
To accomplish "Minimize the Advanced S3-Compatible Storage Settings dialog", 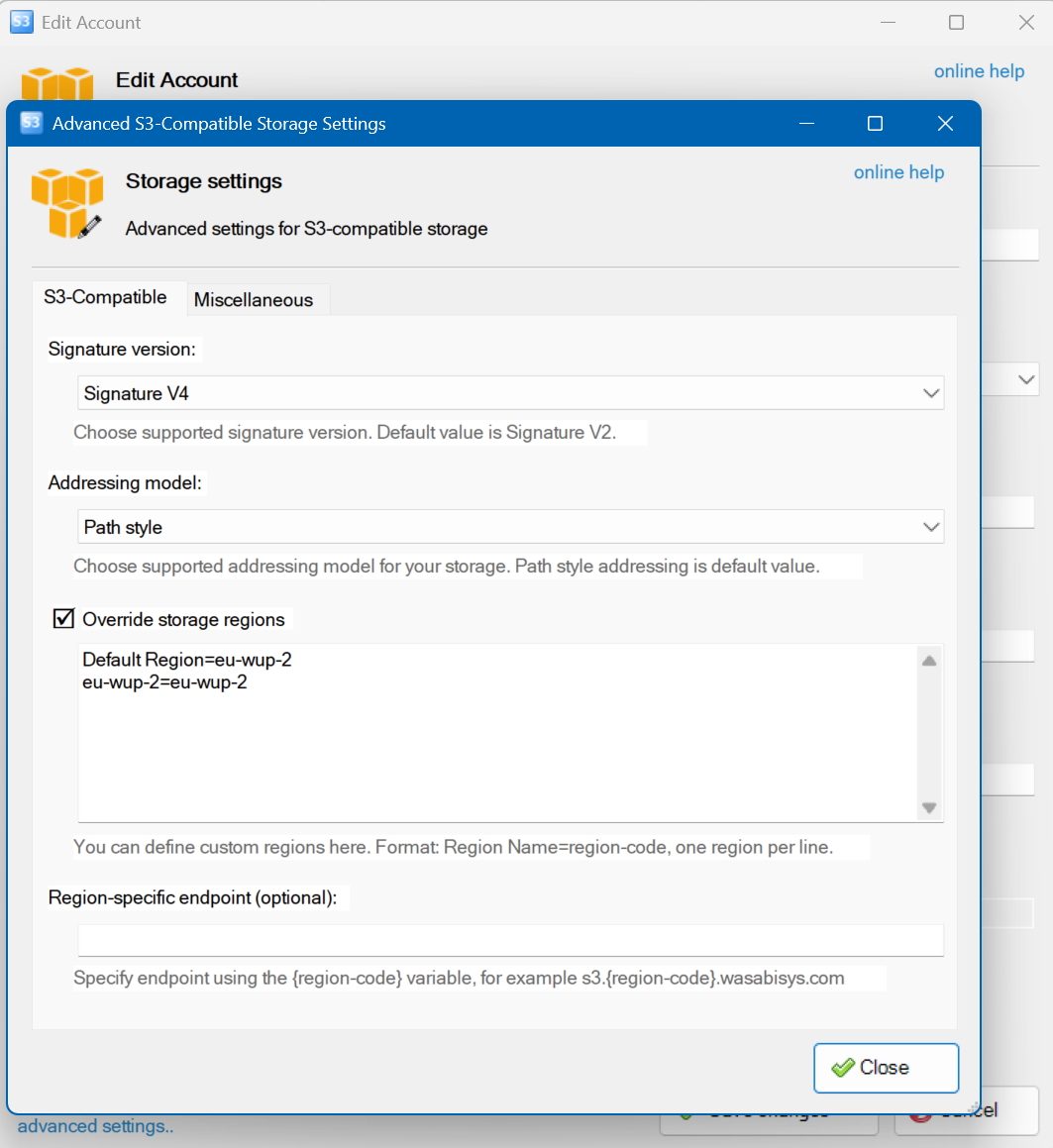I will coord(807,123).
